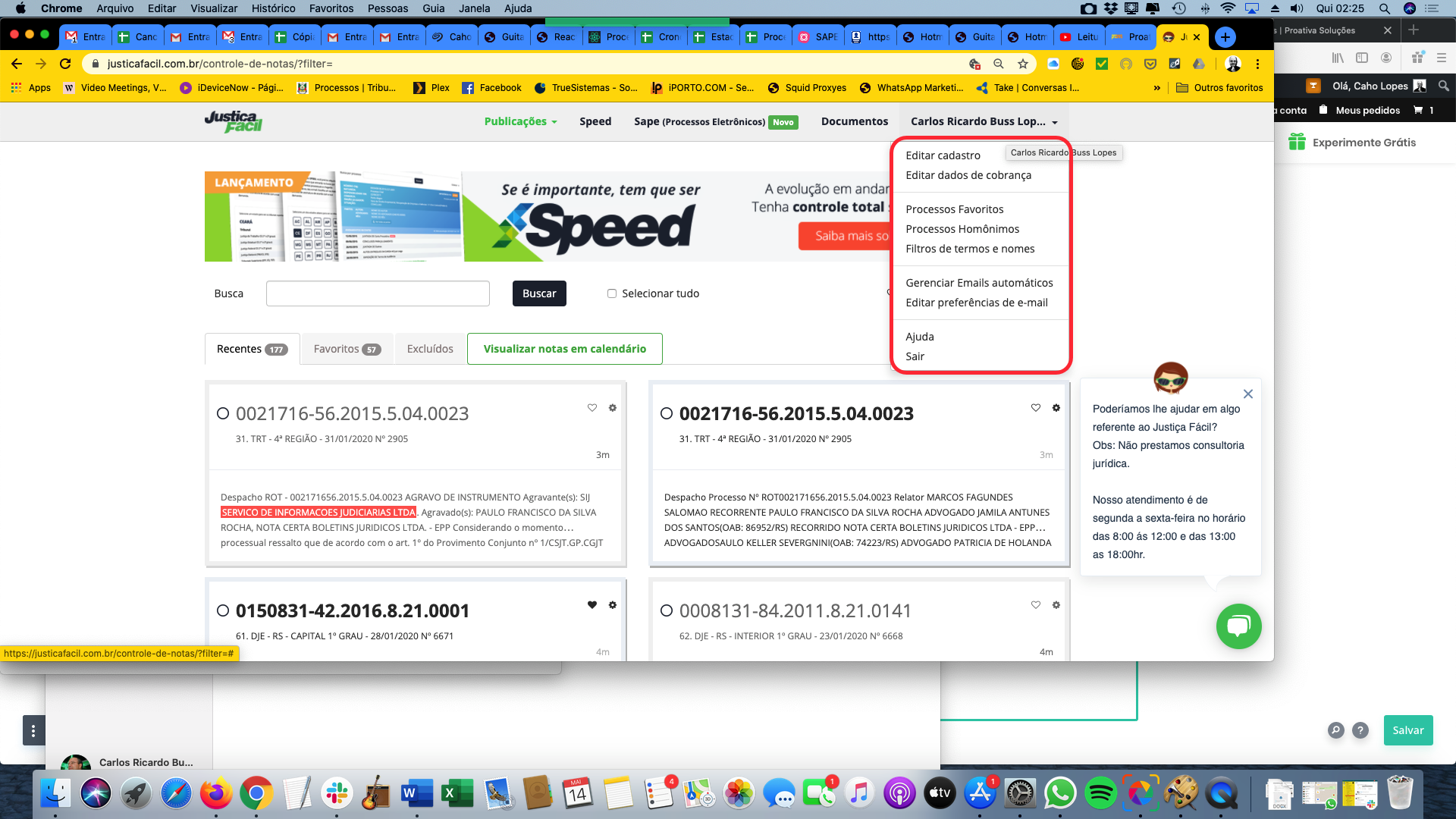The width and height of the screenshot is (1456, 819).
Task: Click the Spotlight search icon in menu bar
Action: 1385,8
